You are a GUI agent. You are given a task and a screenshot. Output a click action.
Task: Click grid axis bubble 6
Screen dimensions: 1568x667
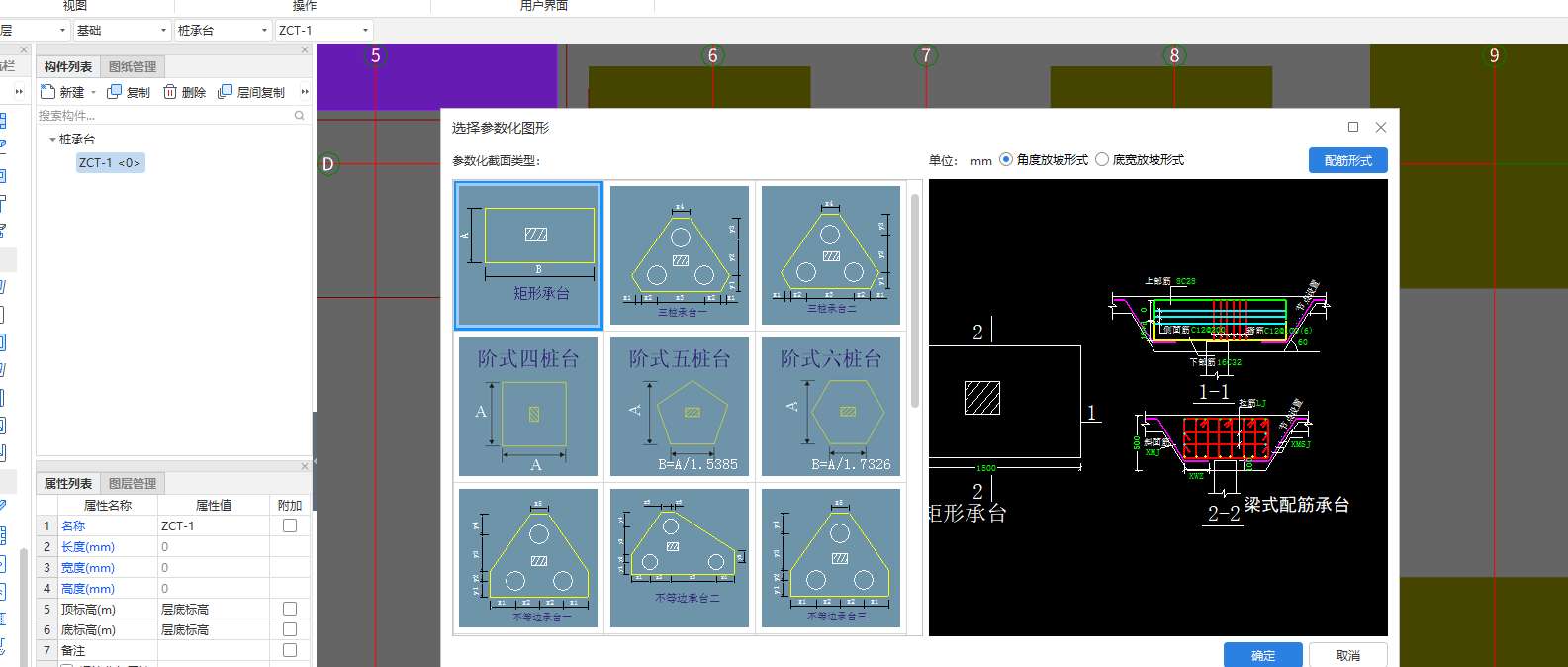[x=712, y=55]
